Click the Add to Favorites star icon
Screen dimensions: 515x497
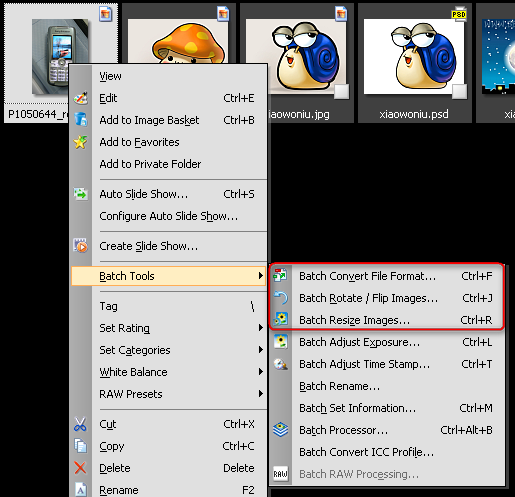(81, 142)
